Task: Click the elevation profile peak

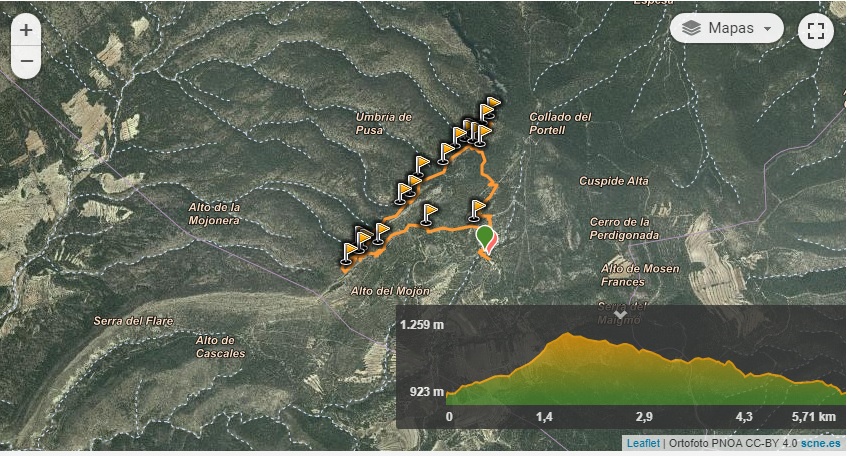Action: coord(567,335)
